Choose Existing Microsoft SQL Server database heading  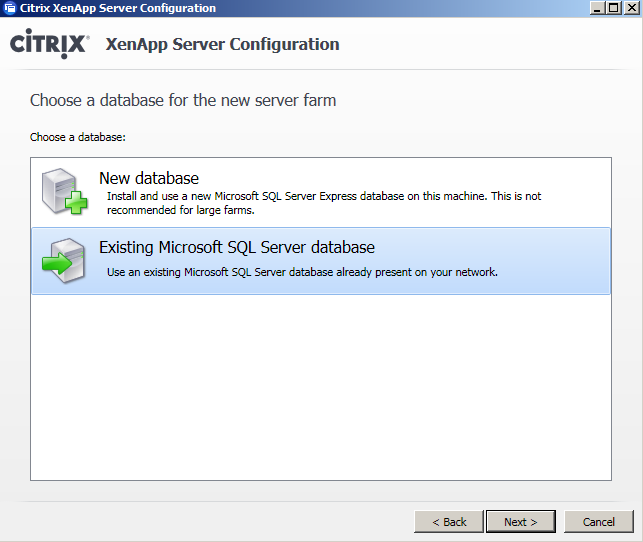237,248
